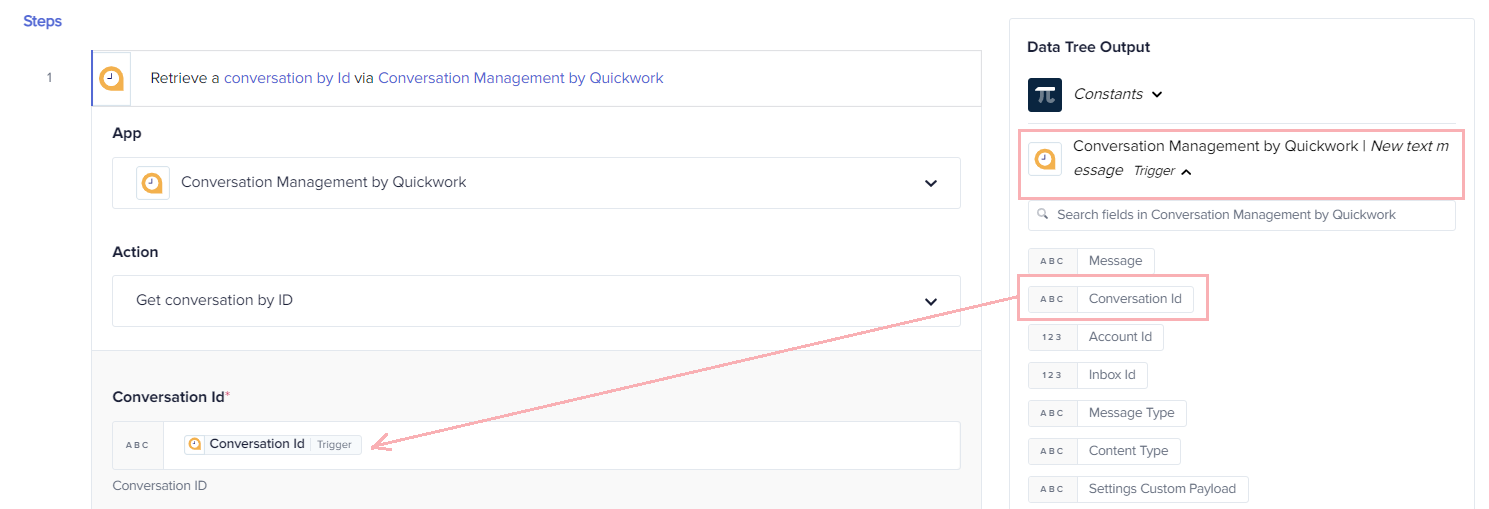The width and height of the screenshot is (1489, 509).
Task: Focus the Search fields in Conversation Management box
Action: [1241, 214]
